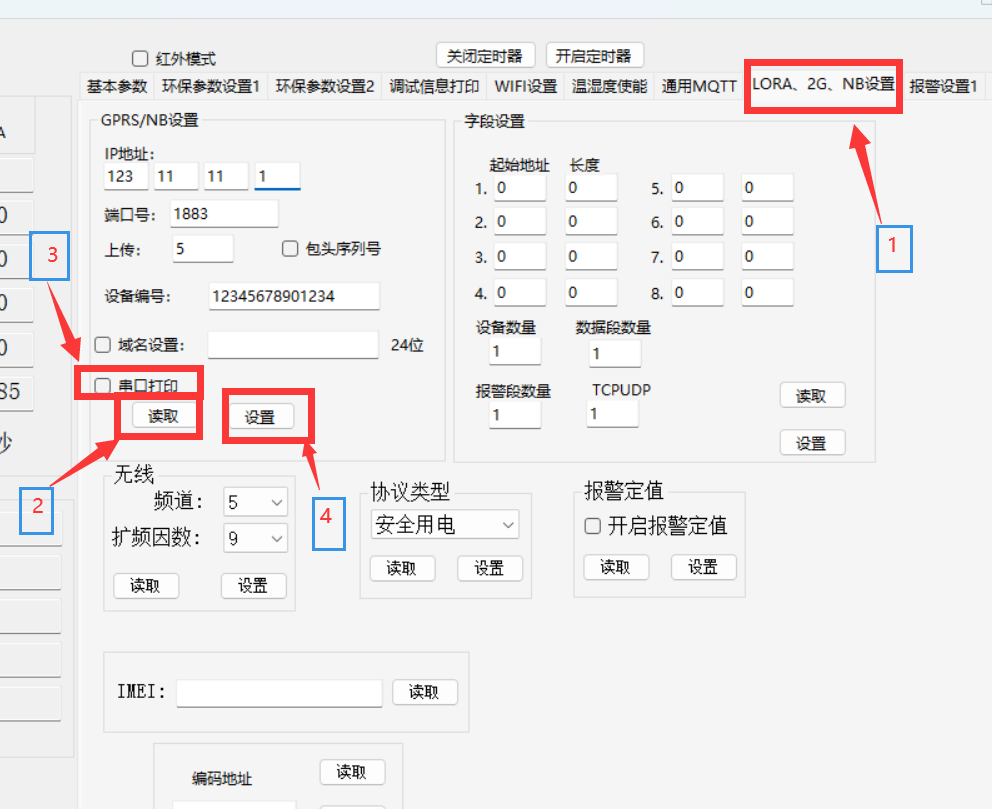Go to the 报警设置1 tab
Viewport: 992px width, 809px height.
pos(942,87)
